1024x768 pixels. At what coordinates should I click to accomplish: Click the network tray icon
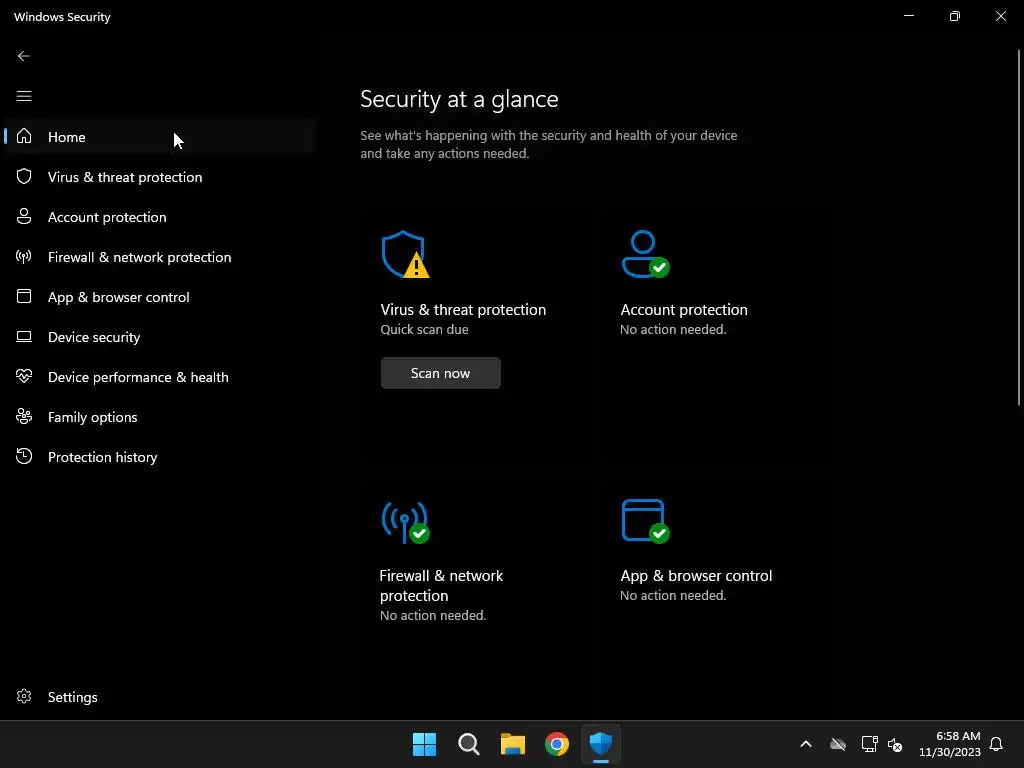coord(869,744)
